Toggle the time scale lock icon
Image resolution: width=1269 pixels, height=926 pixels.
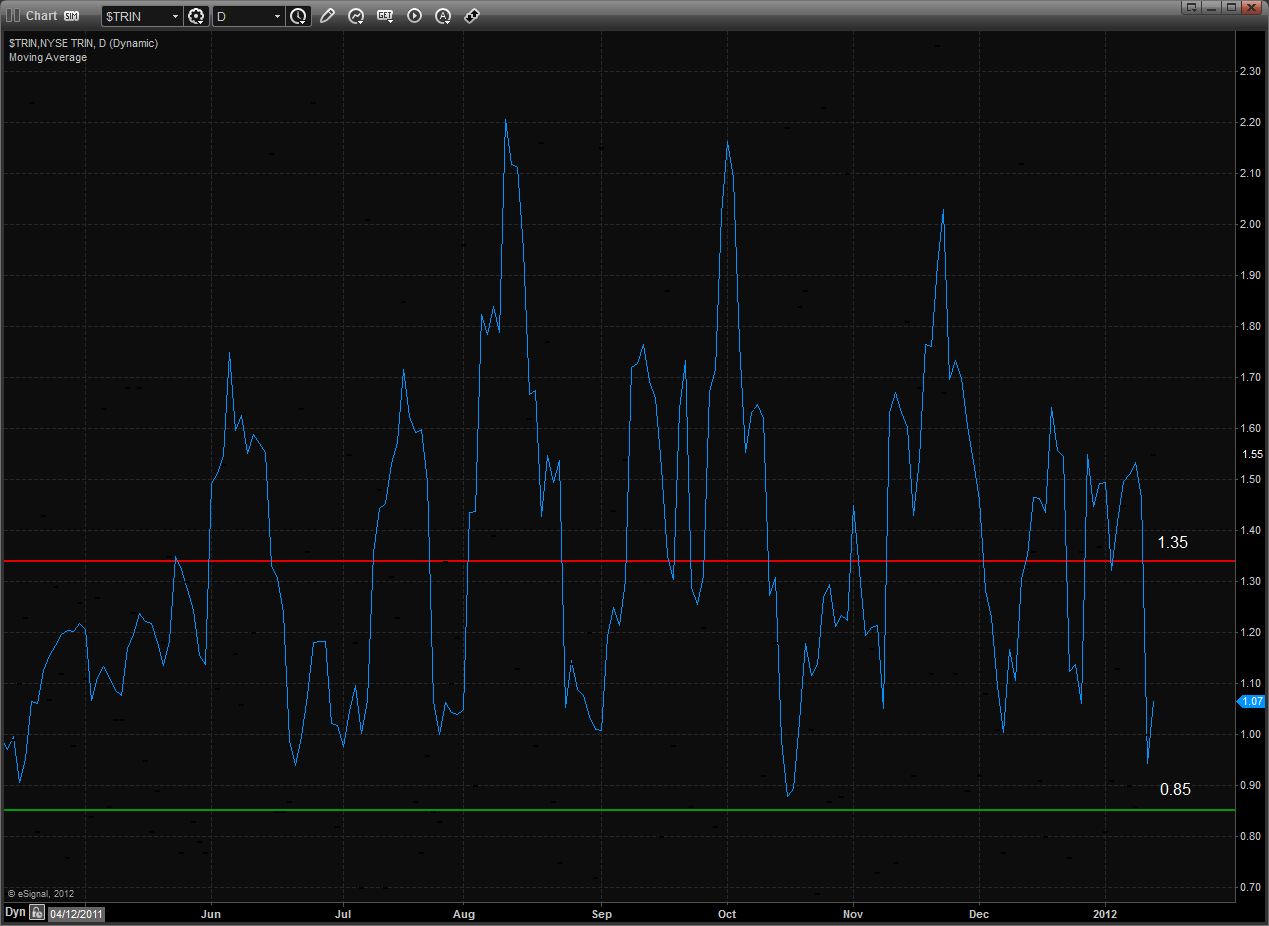click(36, 912)
